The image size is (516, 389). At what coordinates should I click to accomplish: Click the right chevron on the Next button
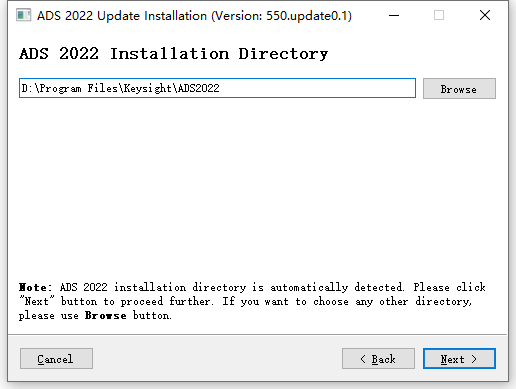tap(474, 359)
